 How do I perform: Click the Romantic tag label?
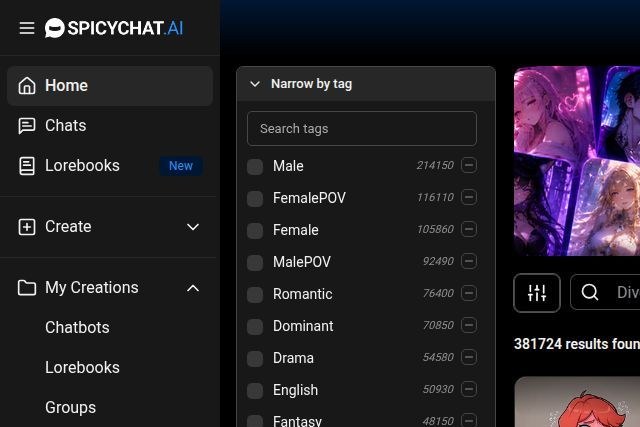pos(302,294)
